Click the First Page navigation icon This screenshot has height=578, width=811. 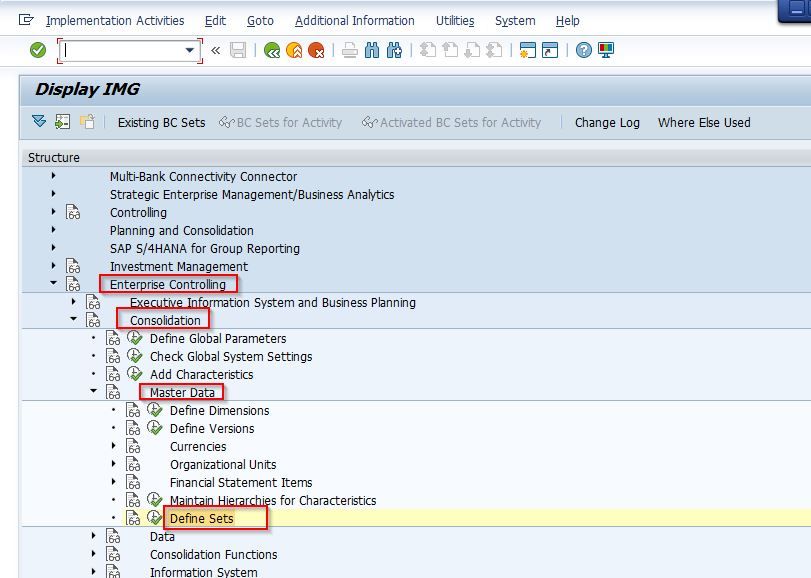point(428,50)
